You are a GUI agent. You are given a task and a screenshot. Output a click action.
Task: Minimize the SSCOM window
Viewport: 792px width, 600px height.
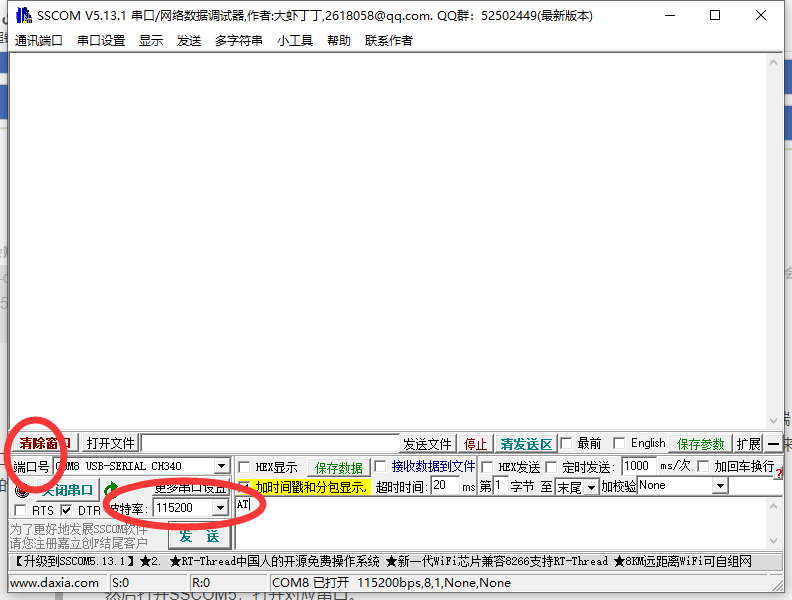point(670,16)
